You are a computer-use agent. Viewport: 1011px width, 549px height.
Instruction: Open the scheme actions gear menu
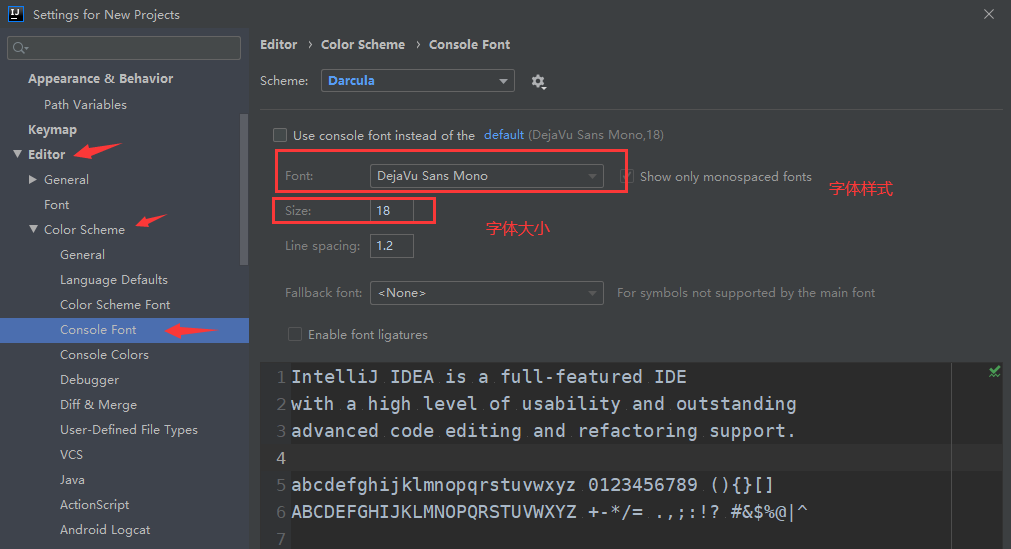pyautogui.click(x=538, y=81)
